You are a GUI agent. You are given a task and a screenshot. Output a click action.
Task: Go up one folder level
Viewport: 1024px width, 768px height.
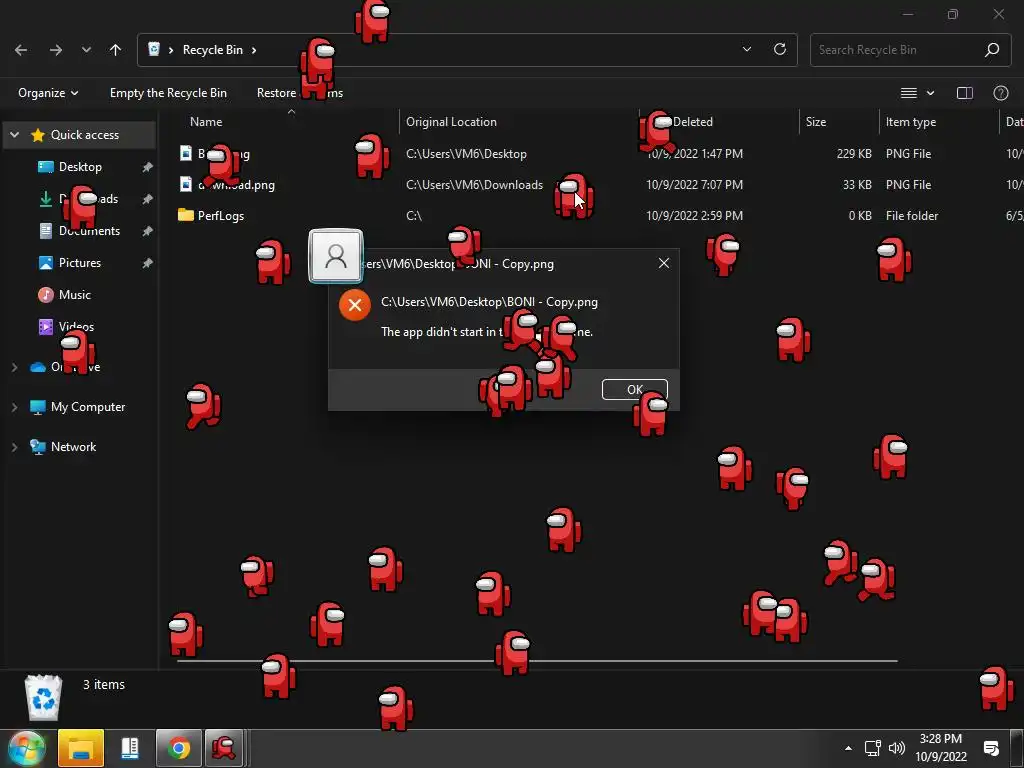116,50
